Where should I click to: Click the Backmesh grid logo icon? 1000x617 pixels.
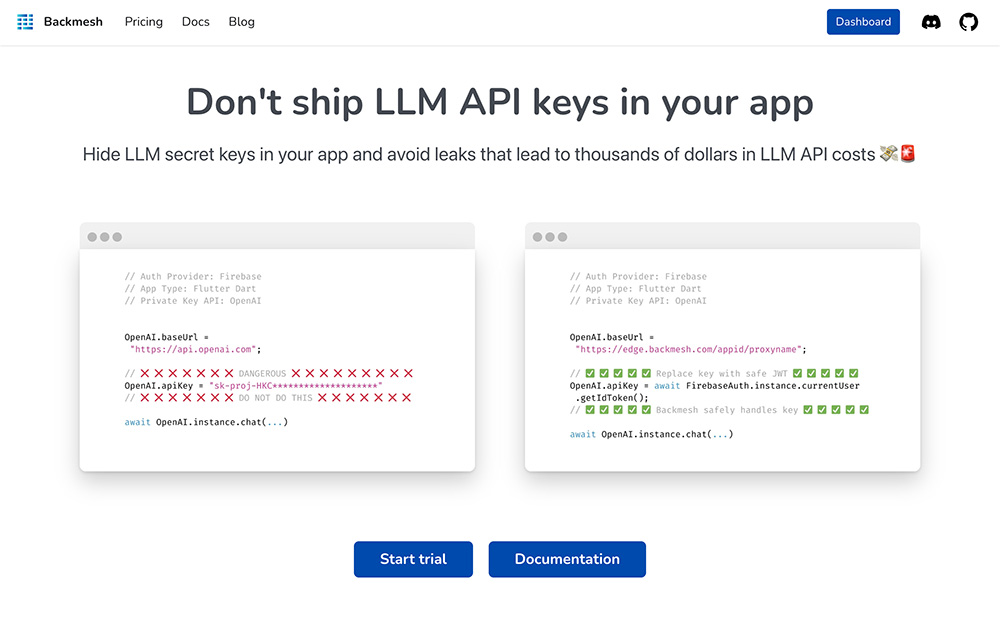[x=25, y=22]
